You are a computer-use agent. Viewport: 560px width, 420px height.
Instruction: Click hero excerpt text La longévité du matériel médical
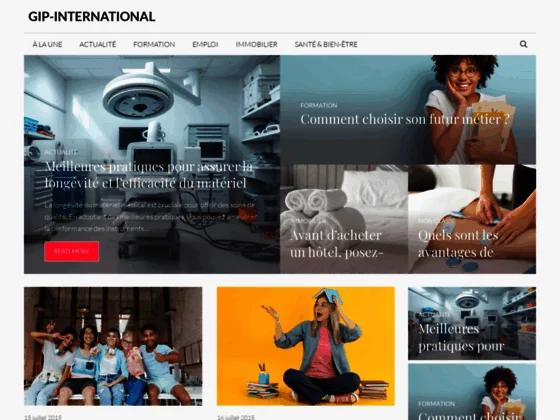coord(150,217)
